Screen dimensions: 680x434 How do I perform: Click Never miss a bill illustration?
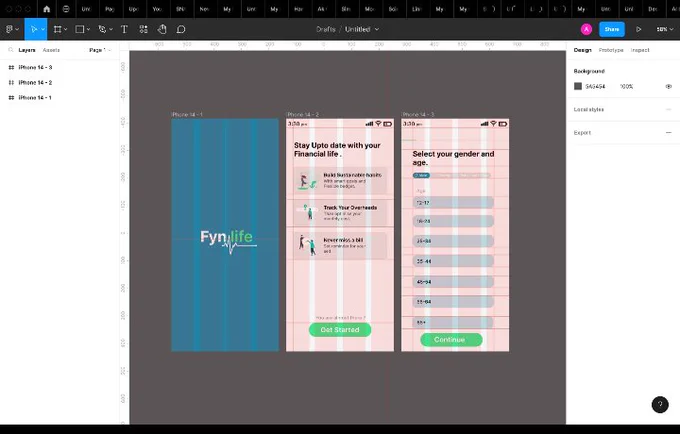307,245
